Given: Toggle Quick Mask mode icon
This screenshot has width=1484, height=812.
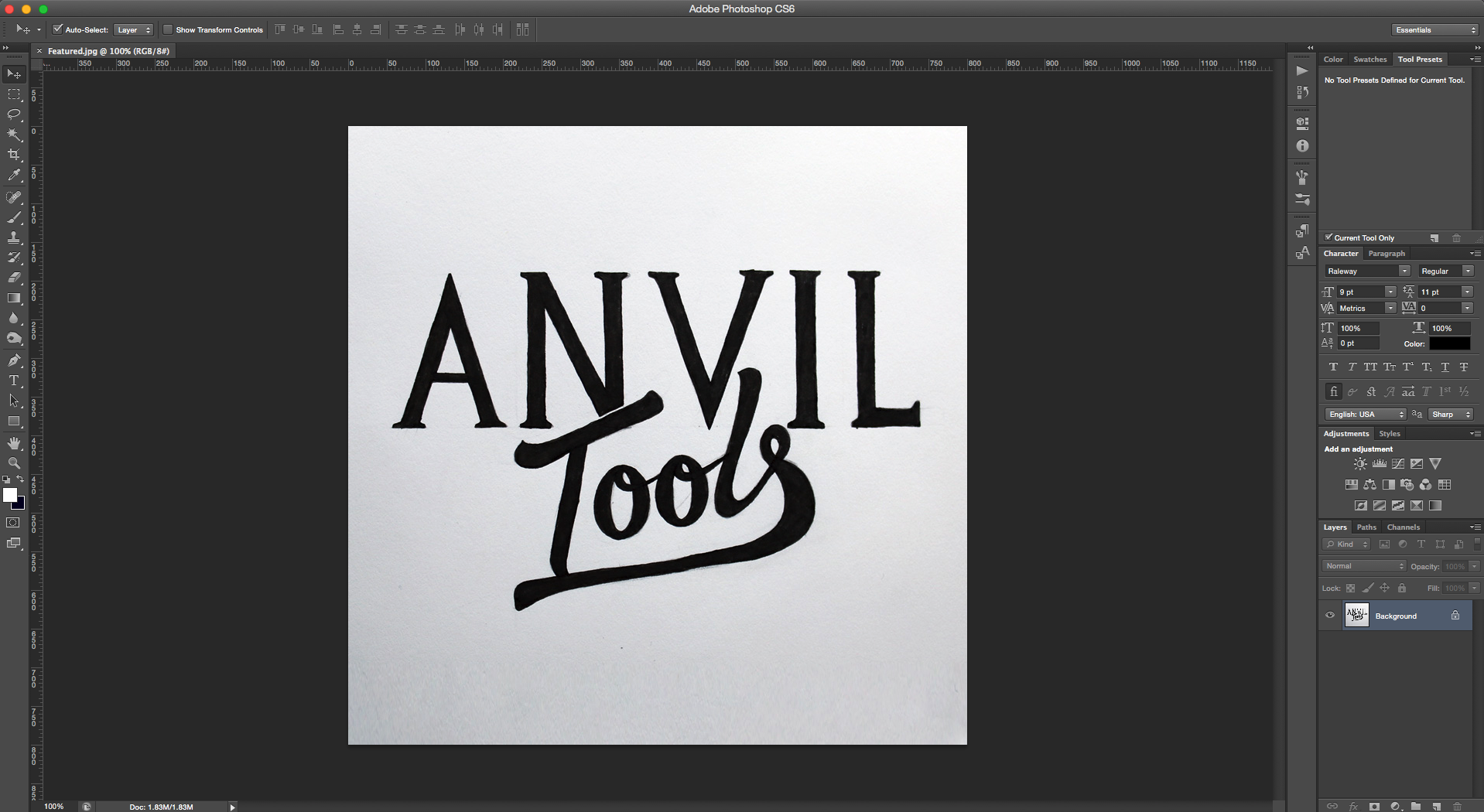Looking at the screenshot, I should point(13,523).
